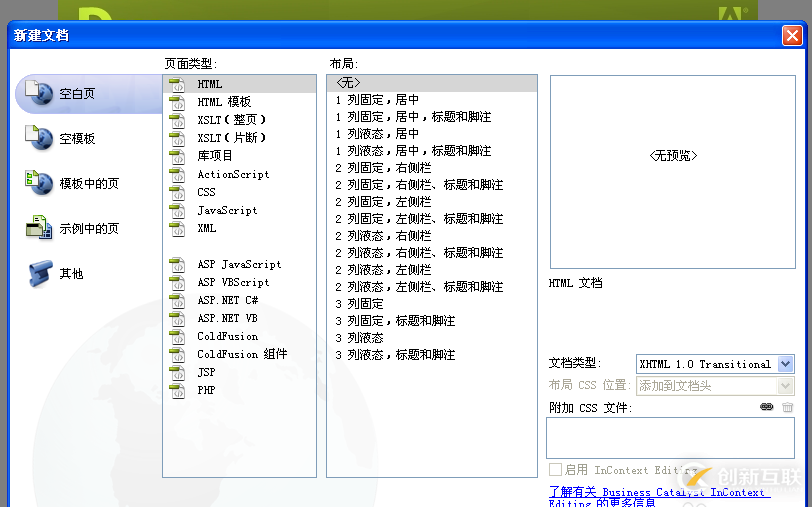
Task: Select the 空模板 category icon
Action: click(x=39, y=138)
